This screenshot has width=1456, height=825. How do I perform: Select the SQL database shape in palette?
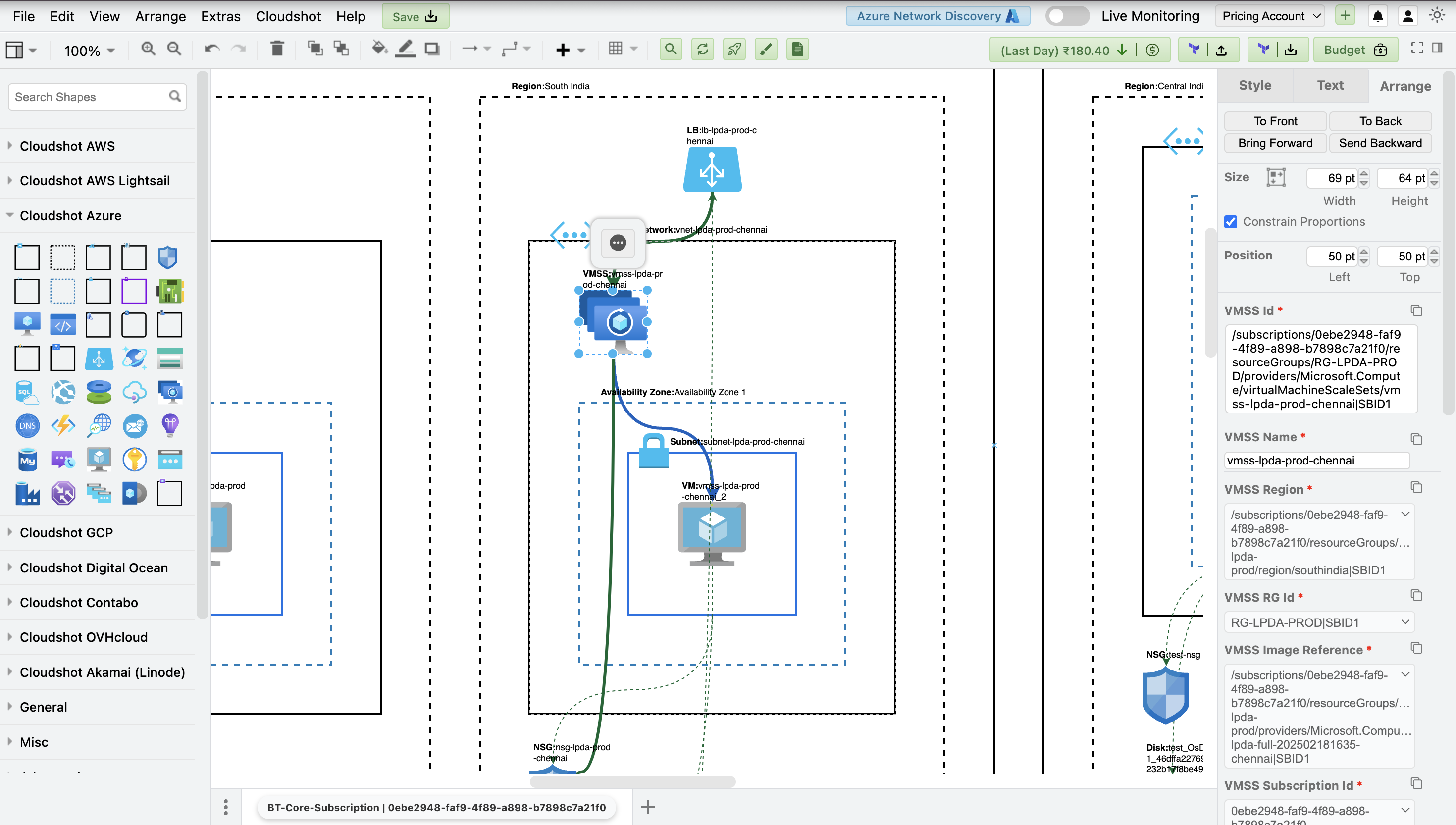tap(27, 392)
